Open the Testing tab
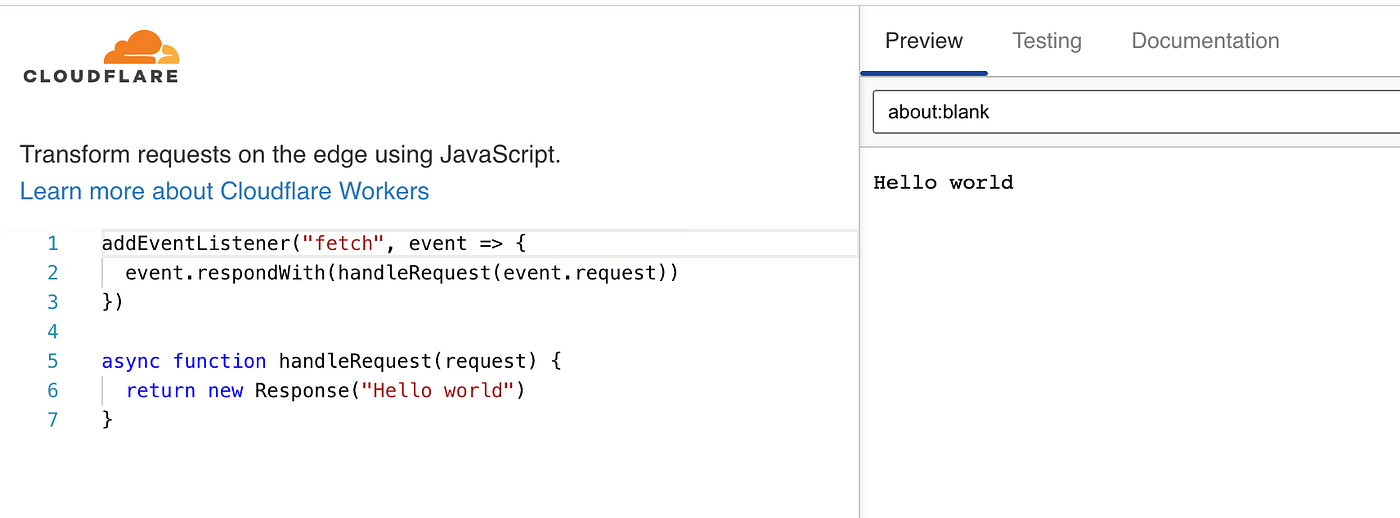Image resolution: width=1400 pixels, height=518 pixels. [x=1046, y=41]
